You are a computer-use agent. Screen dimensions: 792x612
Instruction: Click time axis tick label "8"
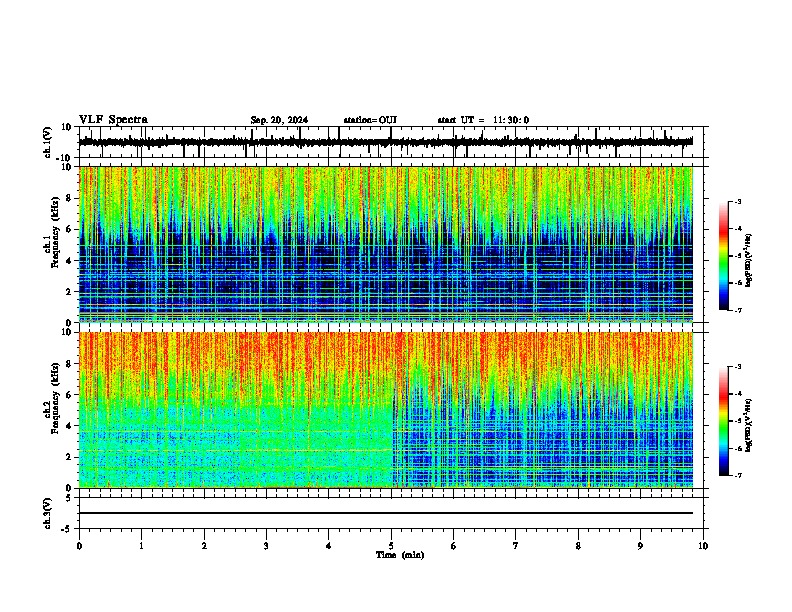click(578, 546)
